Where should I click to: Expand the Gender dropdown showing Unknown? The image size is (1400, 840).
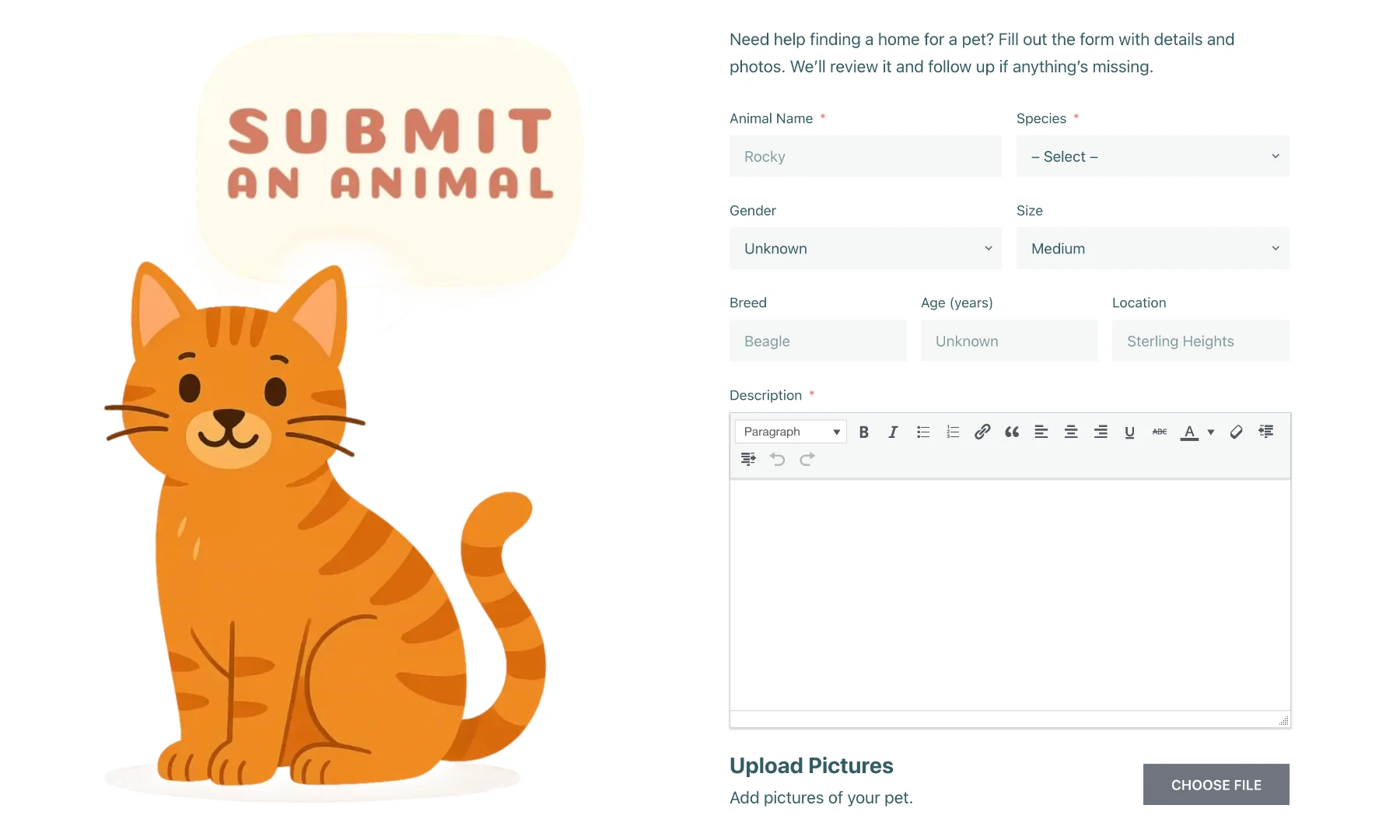[865, 248]
